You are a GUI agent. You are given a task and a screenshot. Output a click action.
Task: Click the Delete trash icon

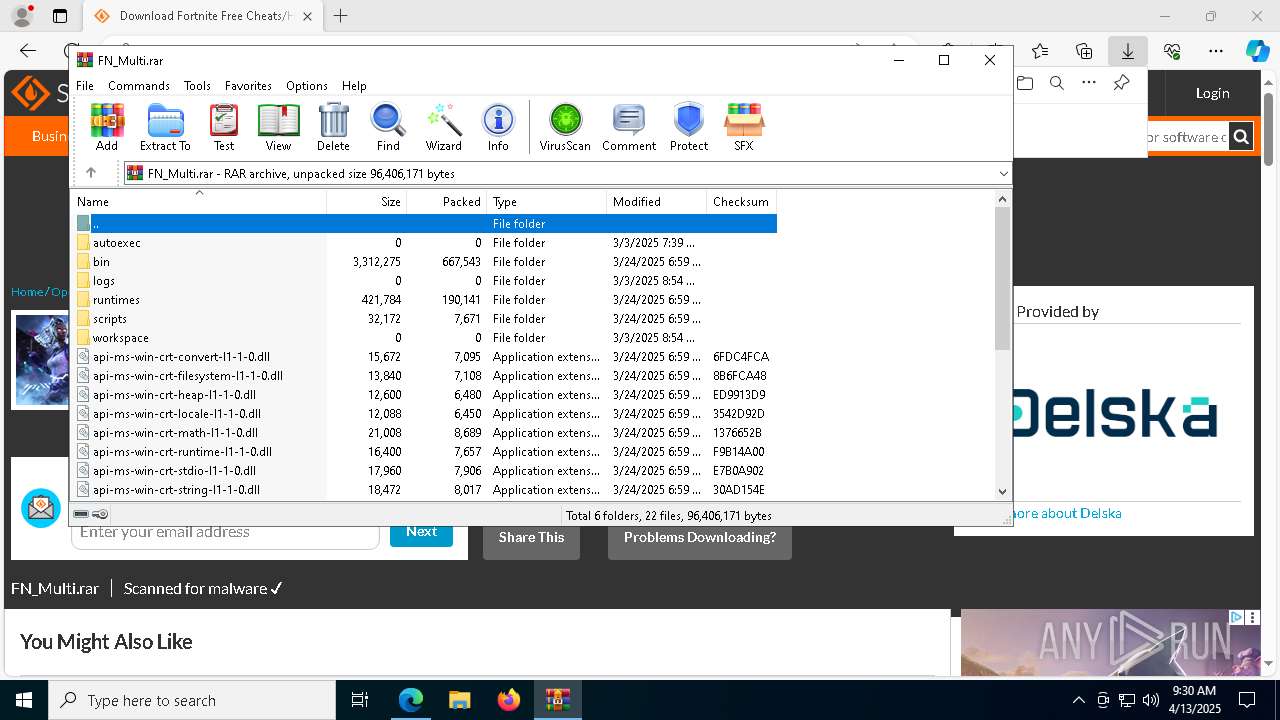tap(333, 127)
